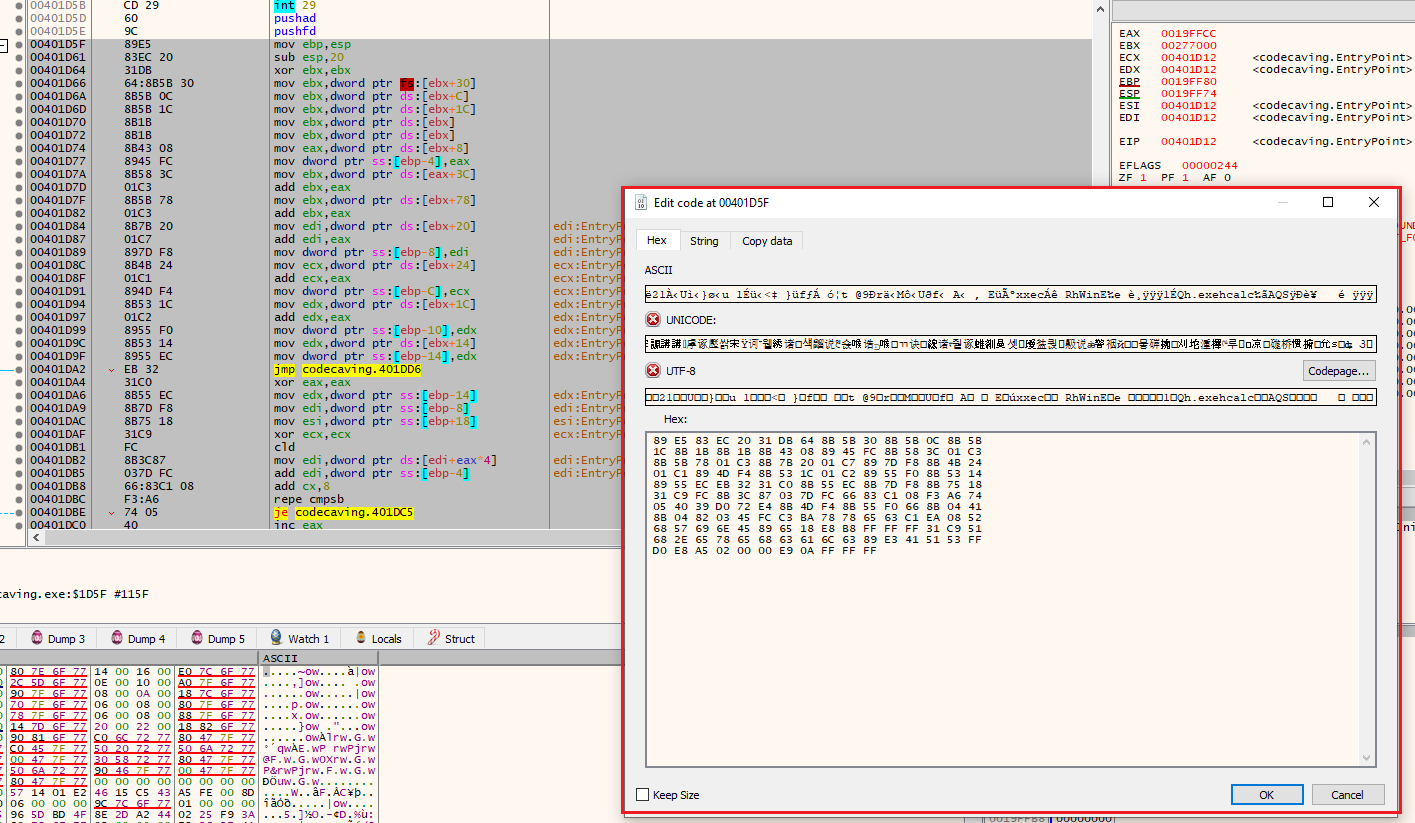Image resolution: width=1415 pixels, height=823 pixels.
Task: Click the je codecaving.401DC5 instruction
Action: (x=343, y=512)
